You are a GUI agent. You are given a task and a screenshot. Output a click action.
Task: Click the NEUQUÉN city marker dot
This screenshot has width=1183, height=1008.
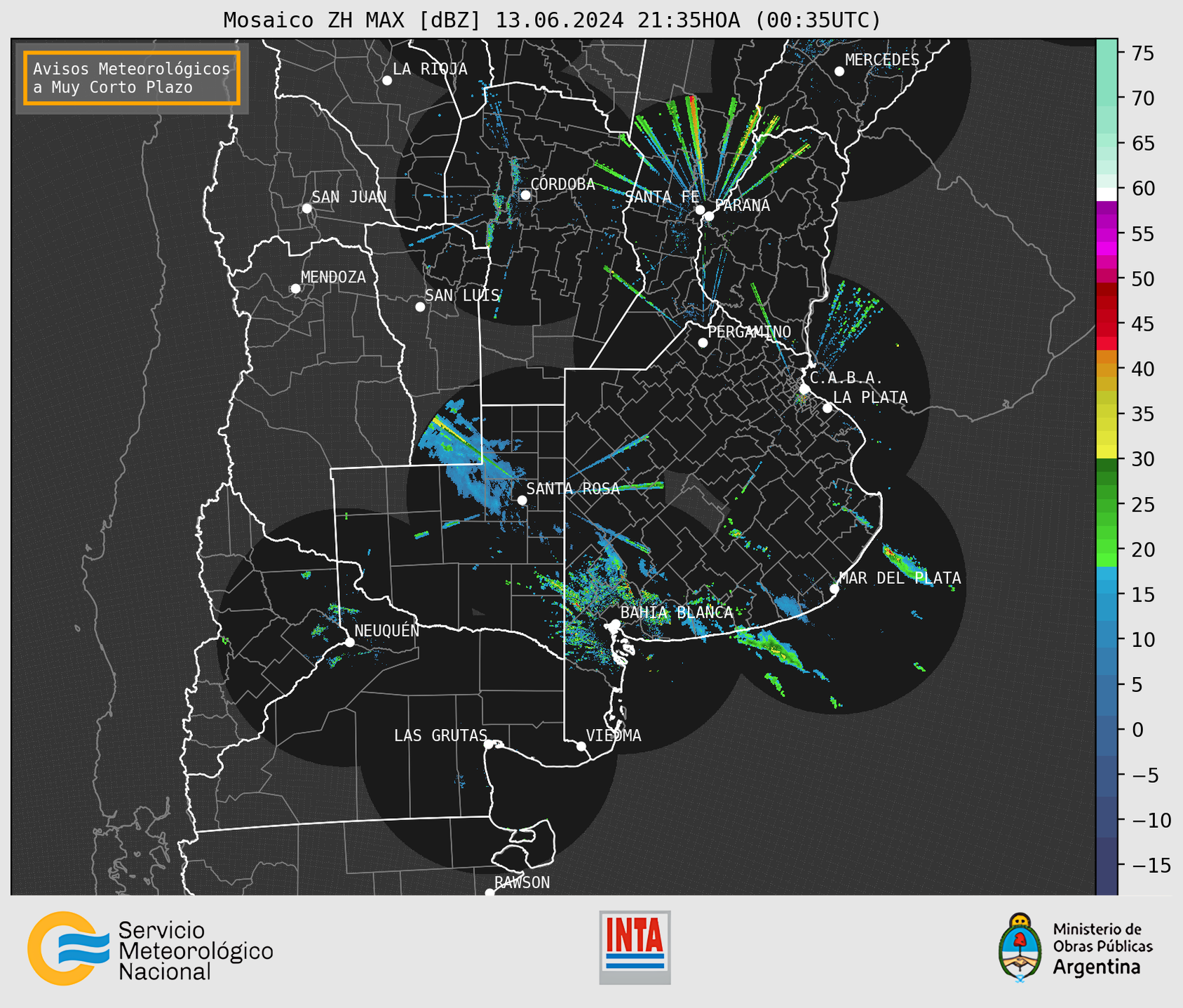point(349,642)
